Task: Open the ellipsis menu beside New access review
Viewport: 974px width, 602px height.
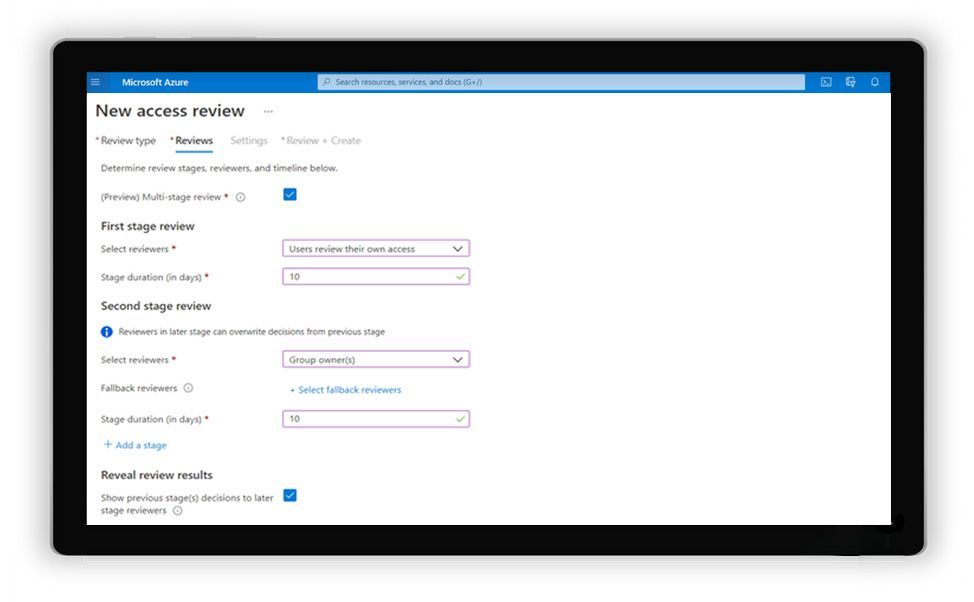Action: click(268, 112)
